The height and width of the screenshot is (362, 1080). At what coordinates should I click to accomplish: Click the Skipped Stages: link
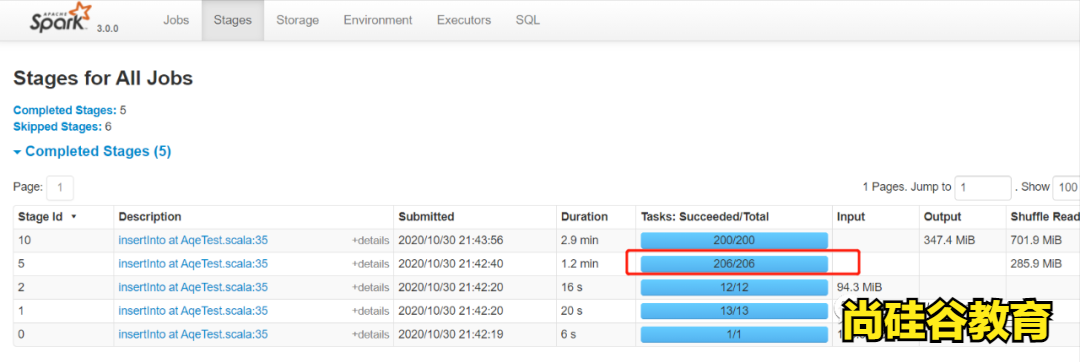57,127
